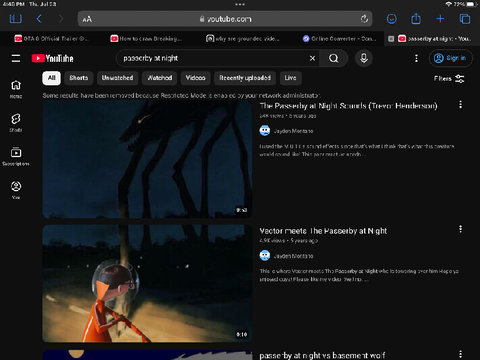Image resolution: width=480 pixels, height=360 pixels.
Task: Open Safari sidebar bookmarks panel
Action: [x=16, y=19]
